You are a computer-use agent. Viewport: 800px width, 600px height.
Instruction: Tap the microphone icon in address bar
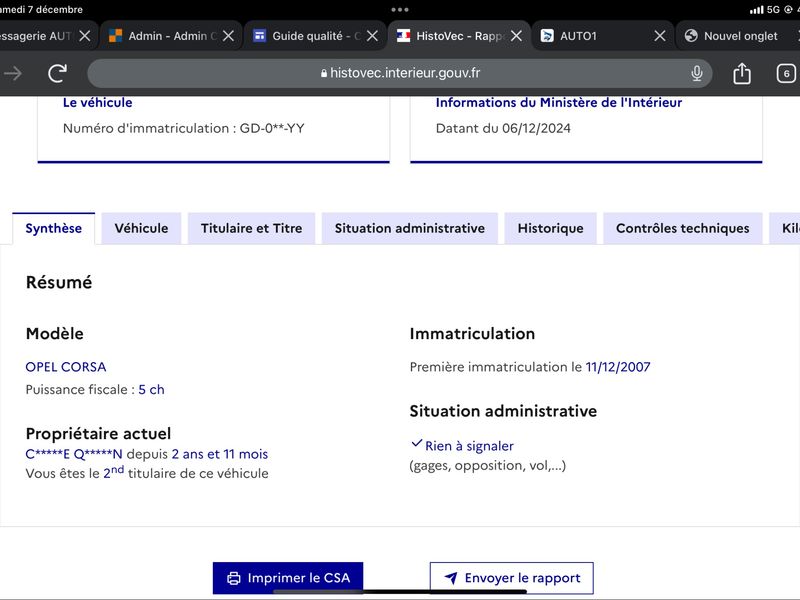(696, 73)
